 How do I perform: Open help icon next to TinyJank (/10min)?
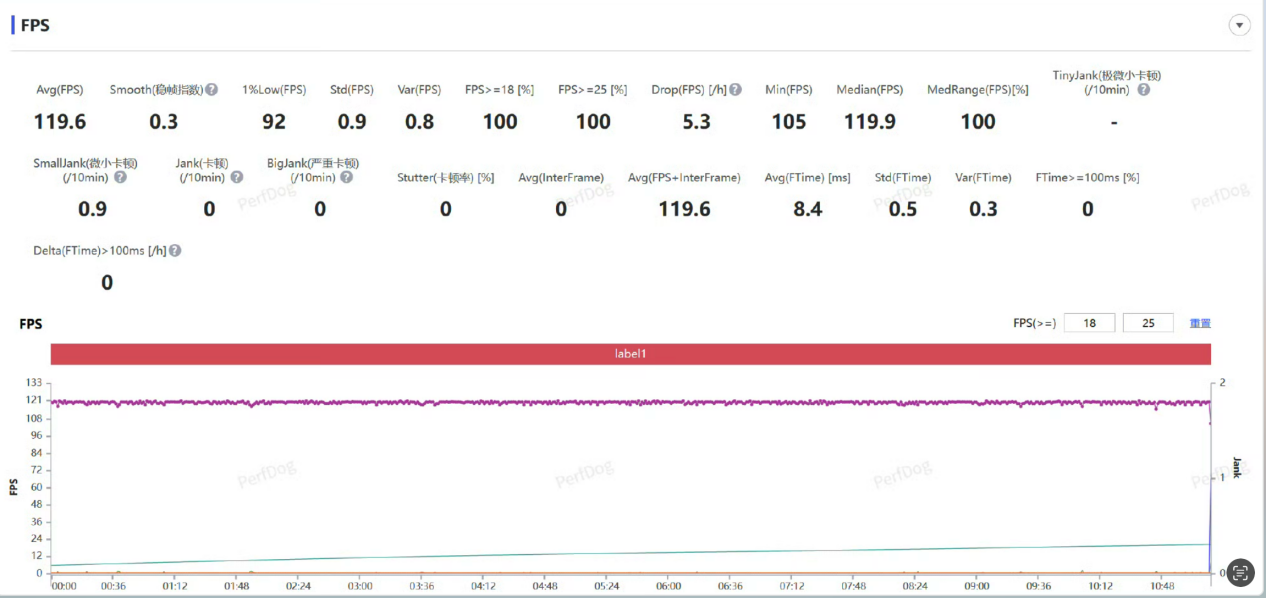pos(1143,89)
